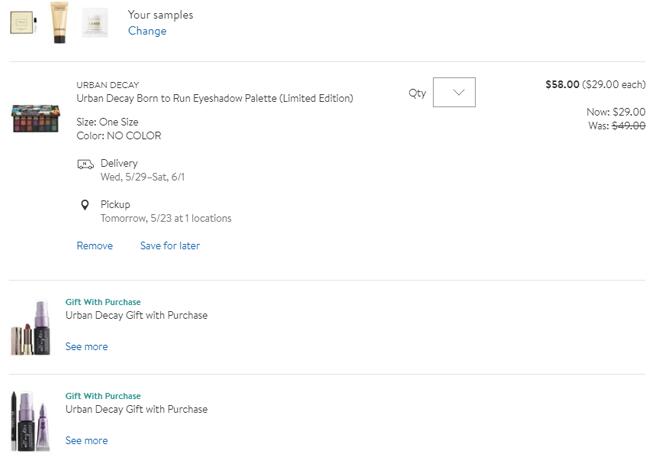The width and height of the screenshot is (650, 472).
Task: Select the Pickup option text
Action: [x=115, y=205]
